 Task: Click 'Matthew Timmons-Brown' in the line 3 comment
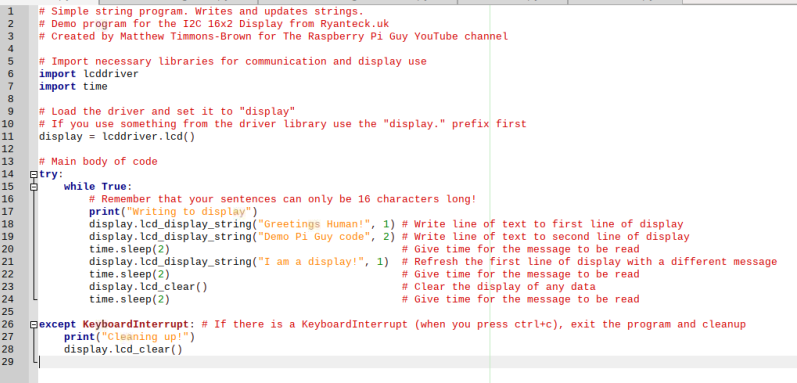tap(186, 37)
